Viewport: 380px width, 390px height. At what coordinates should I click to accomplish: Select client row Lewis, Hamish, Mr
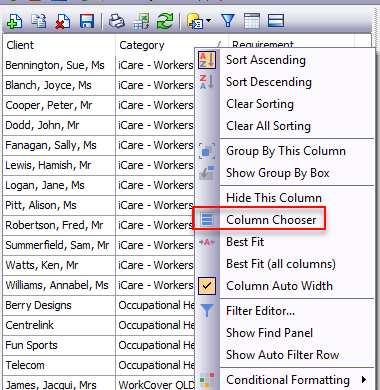(x=59, y=165)
